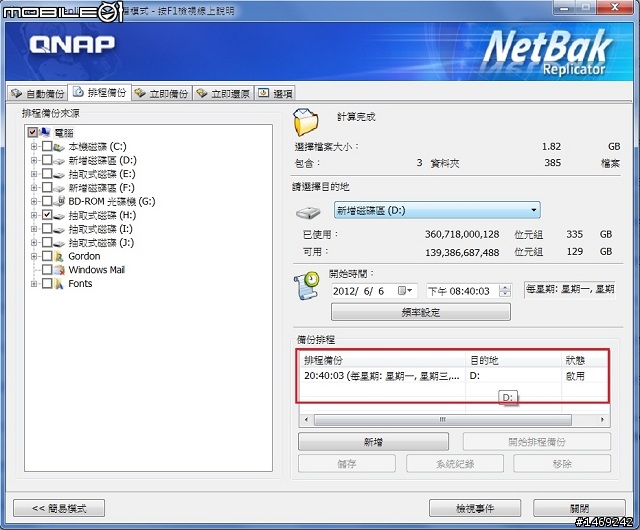Decrease time with the spinner down arrow
Screen dimensions: 640x530
click(x=505, y=294)
